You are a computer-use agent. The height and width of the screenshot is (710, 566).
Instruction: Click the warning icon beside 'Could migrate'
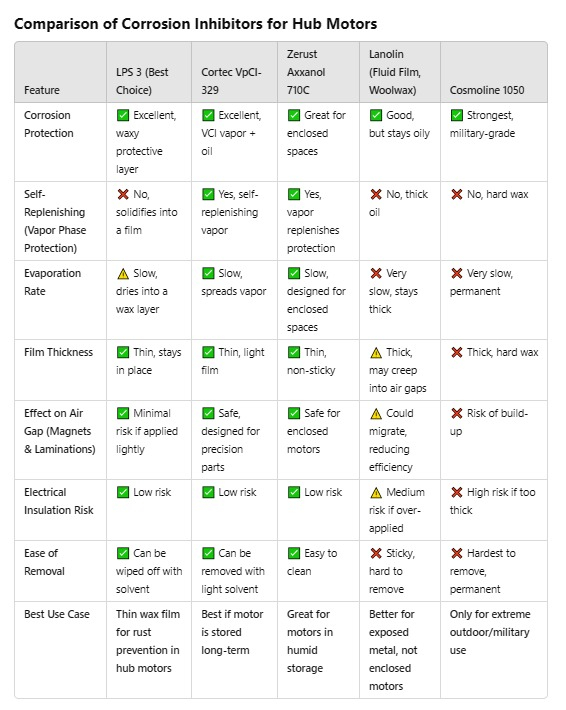pos(376,413)
